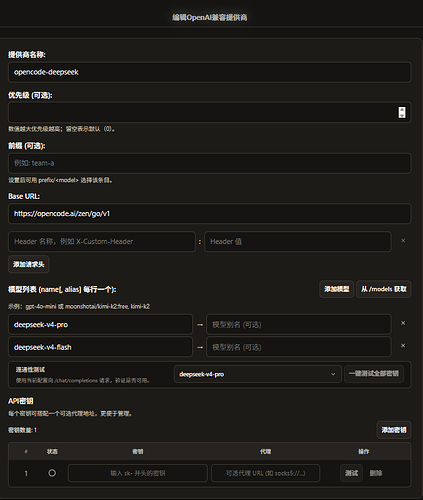Click the deepseek-v4-pro model name field

point(100,324)
